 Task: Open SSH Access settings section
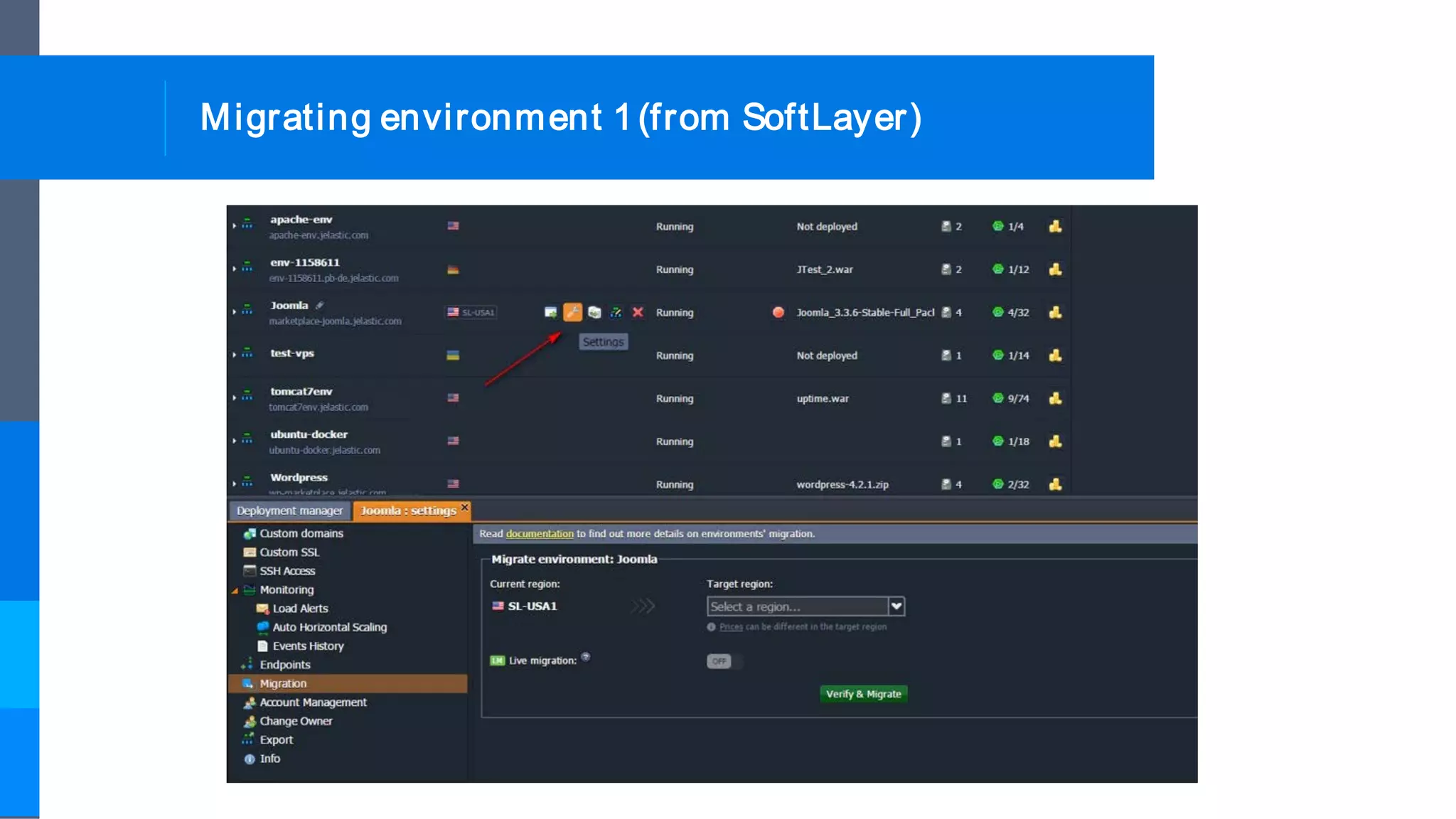tap(287, 571)
